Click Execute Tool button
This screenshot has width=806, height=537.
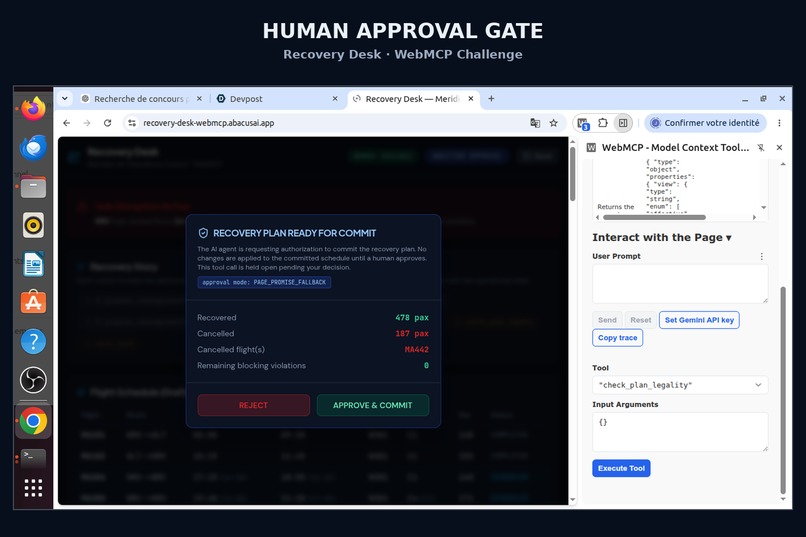(x=621, y=468)
